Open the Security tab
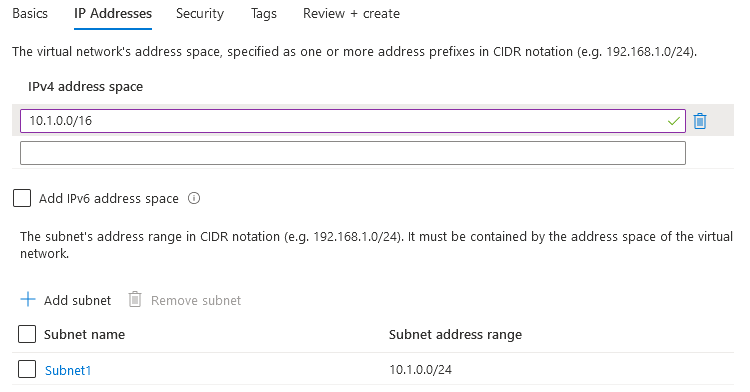The height and width of the screenshot is (392, 750). 200,13
